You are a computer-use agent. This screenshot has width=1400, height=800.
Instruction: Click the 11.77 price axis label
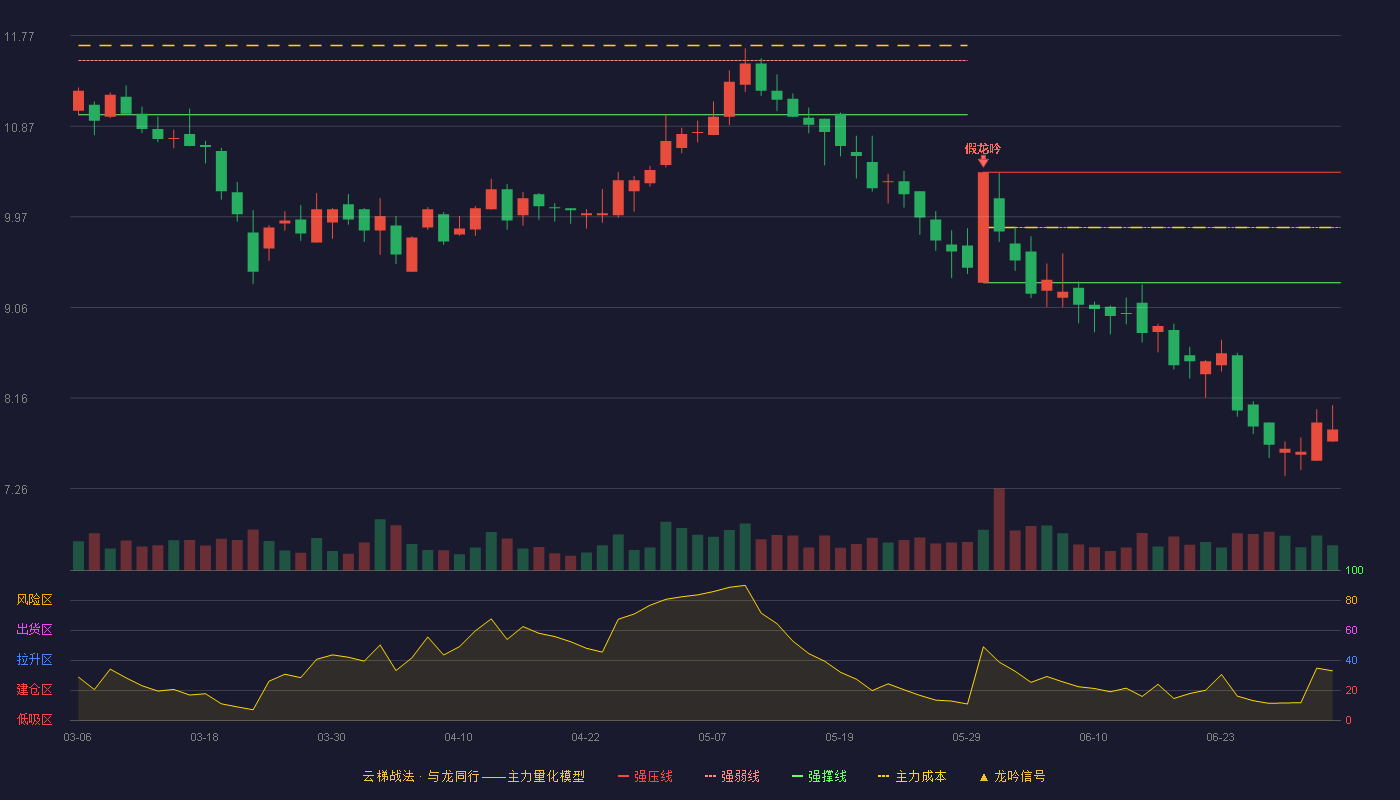tap(19, 37)
